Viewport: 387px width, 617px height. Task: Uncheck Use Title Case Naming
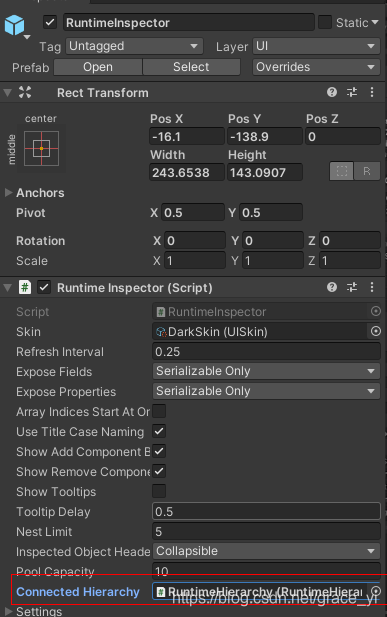click(x=159, y=431)
